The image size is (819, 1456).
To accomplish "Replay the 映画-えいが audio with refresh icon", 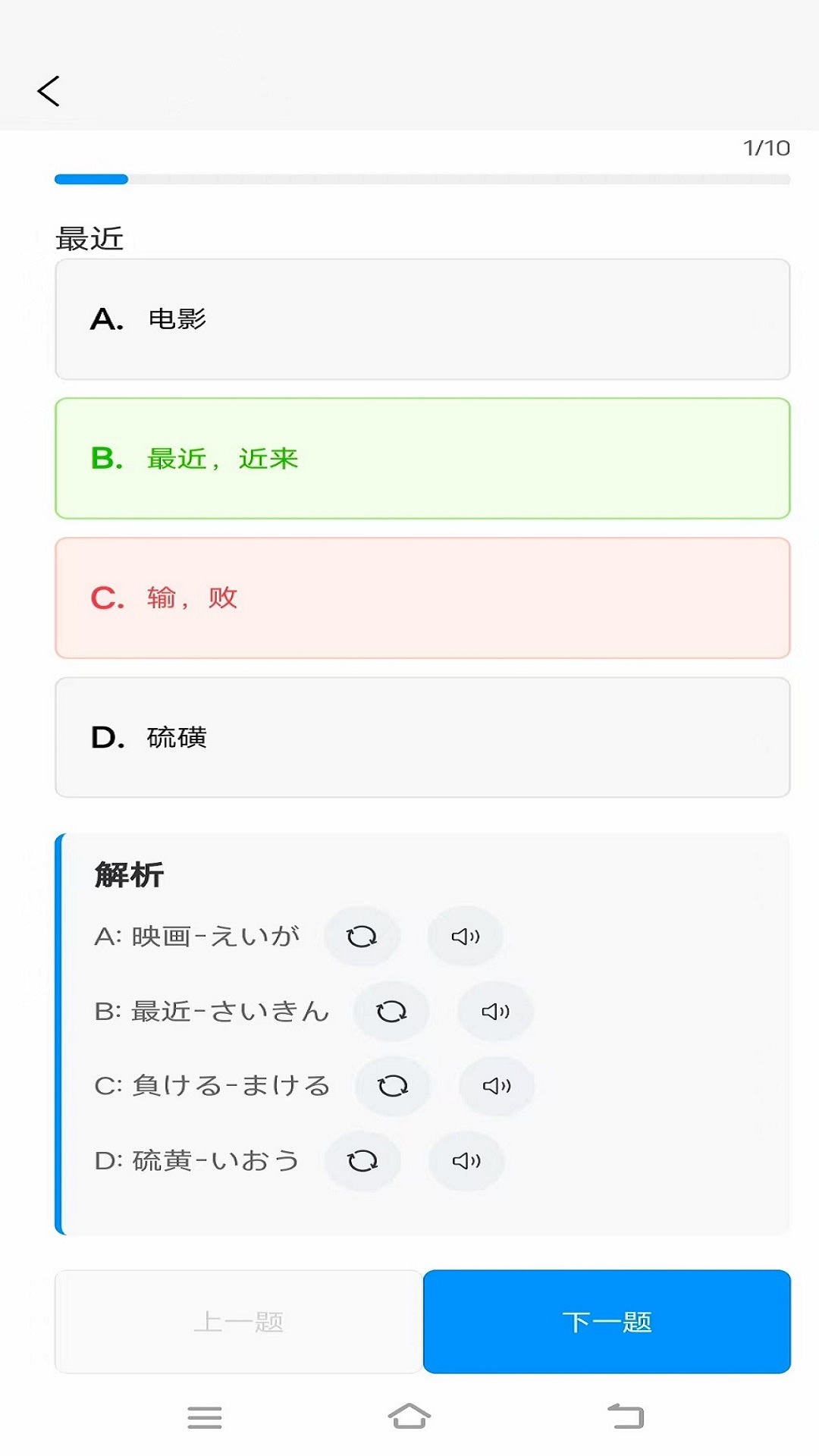I will pos(362,936).
